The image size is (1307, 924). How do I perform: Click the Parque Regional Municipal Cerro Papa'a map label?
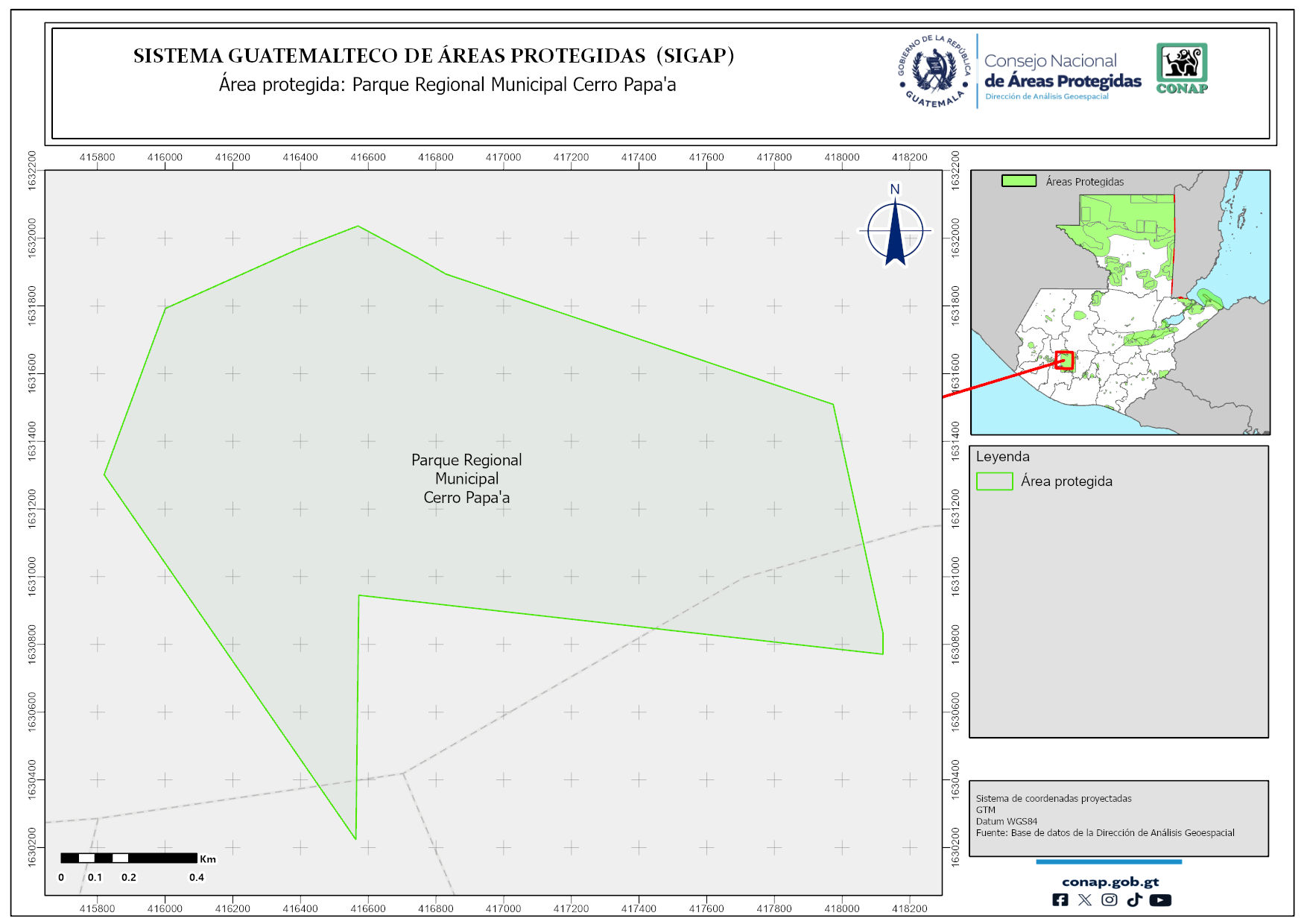pos(466,478)
